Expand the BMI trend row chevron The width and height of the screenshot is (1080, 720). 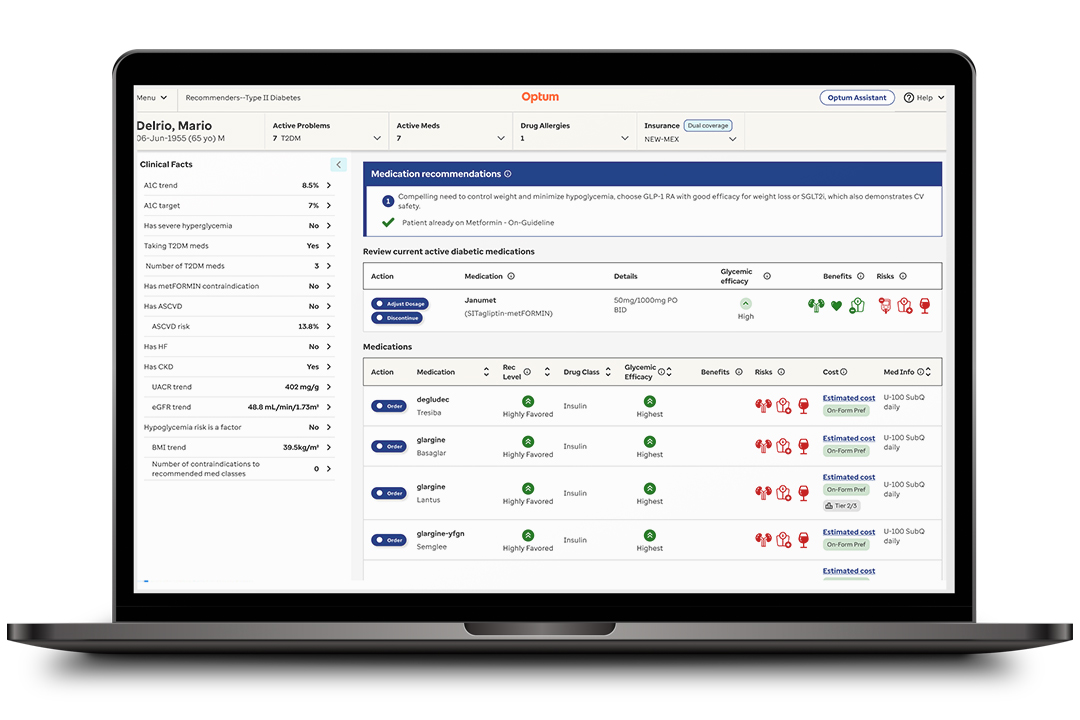(x=329, y=448)
